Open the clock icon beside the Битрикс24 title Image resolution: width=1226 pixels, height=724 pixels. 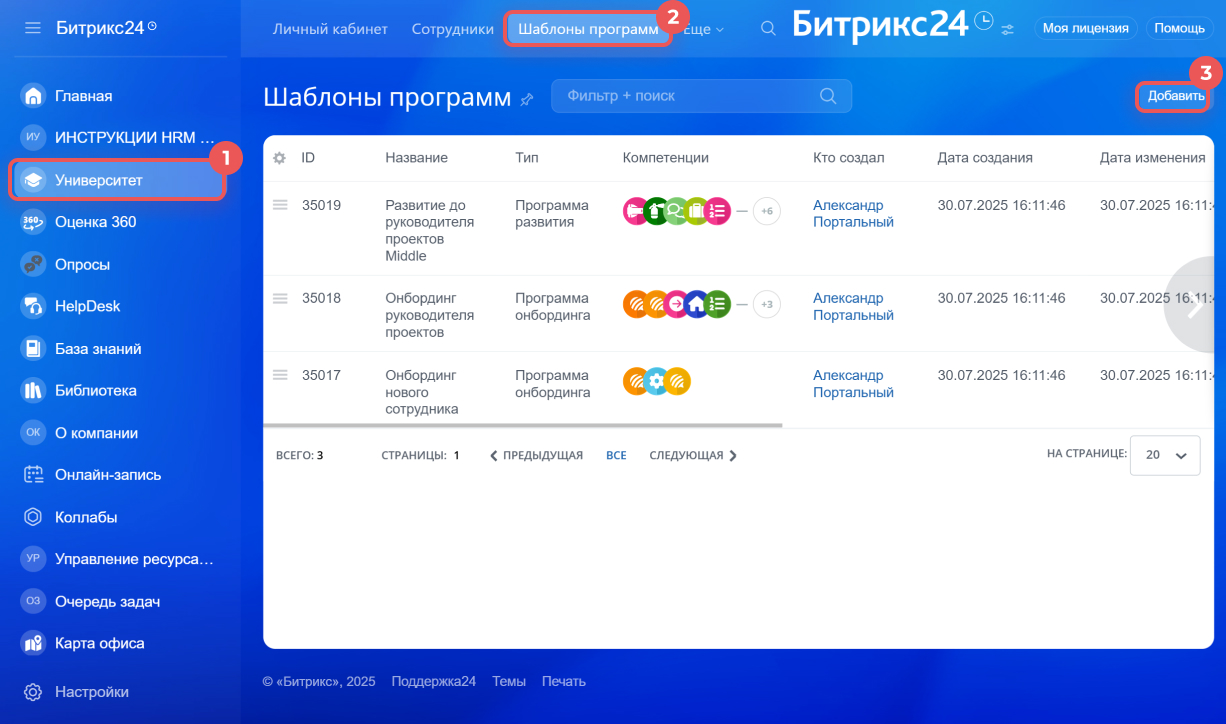point(983,20)
